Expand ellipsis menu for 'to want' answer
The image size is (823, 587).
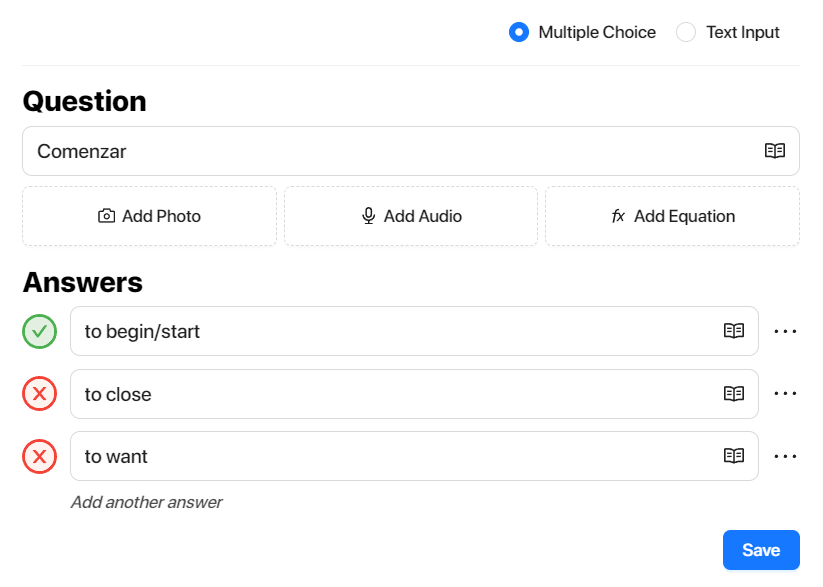785,456
